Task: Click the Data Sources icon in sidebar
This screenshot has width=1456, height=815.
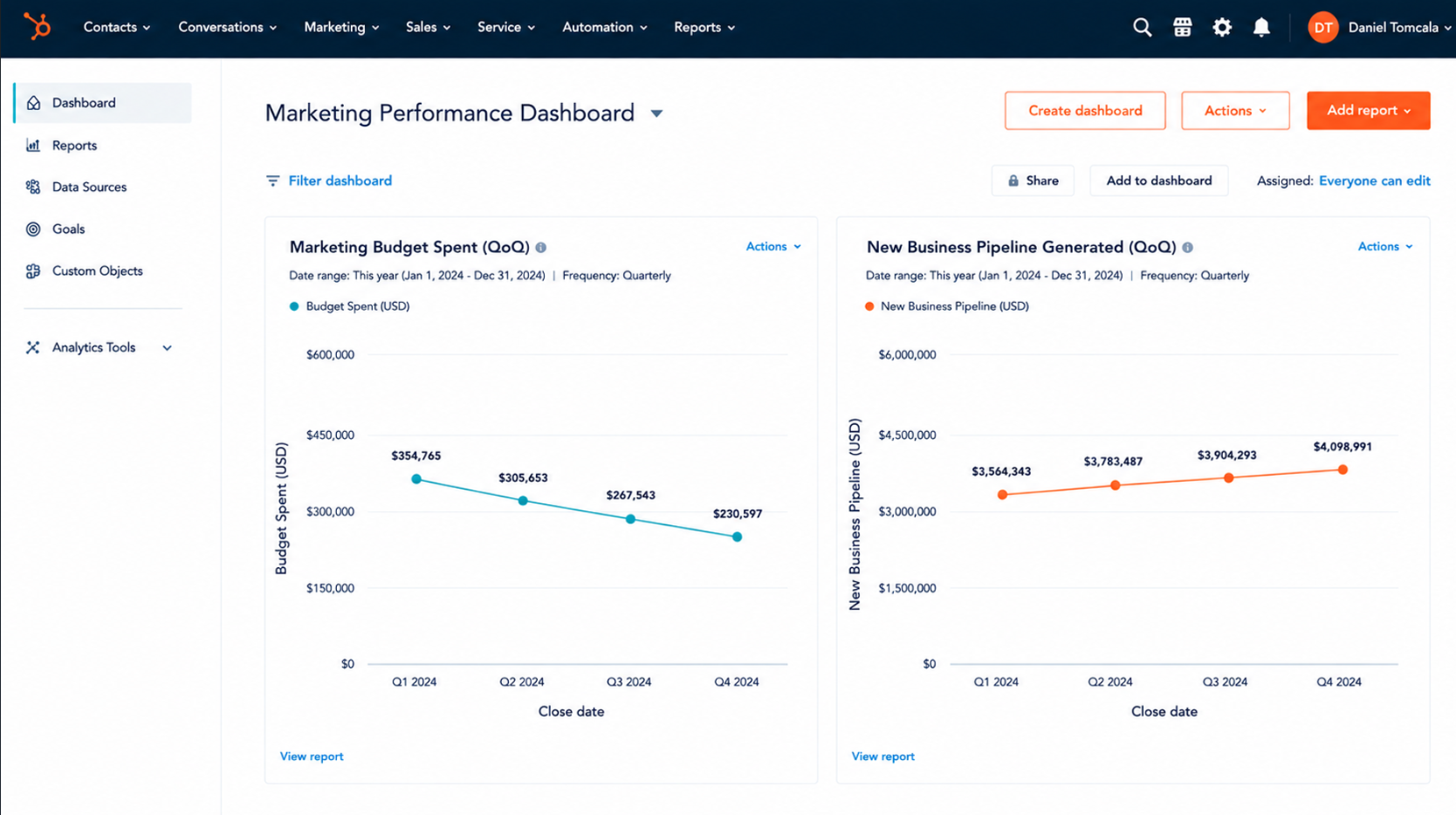Action: (x=33, y=187)
